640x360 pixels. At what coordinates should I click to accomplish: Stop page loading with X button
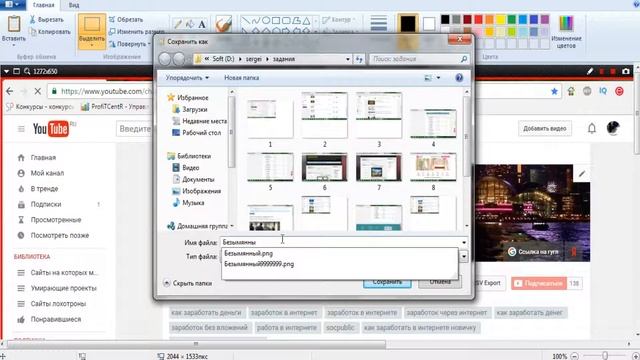(38, 91)
